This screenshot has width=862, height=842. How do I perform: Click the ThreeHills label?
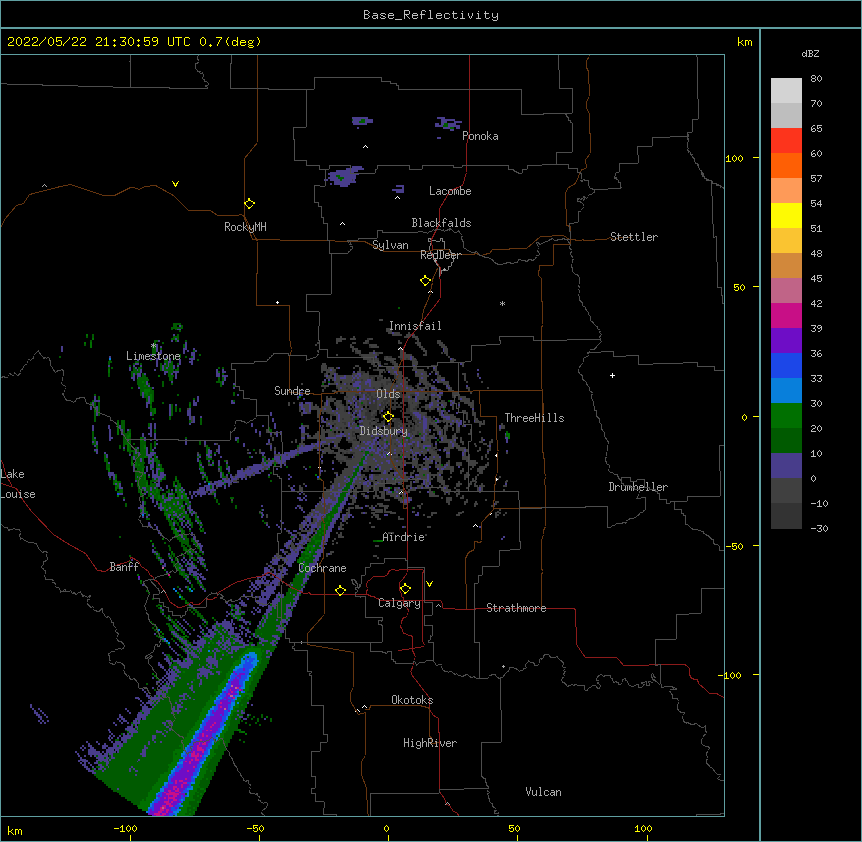point(534,418)
